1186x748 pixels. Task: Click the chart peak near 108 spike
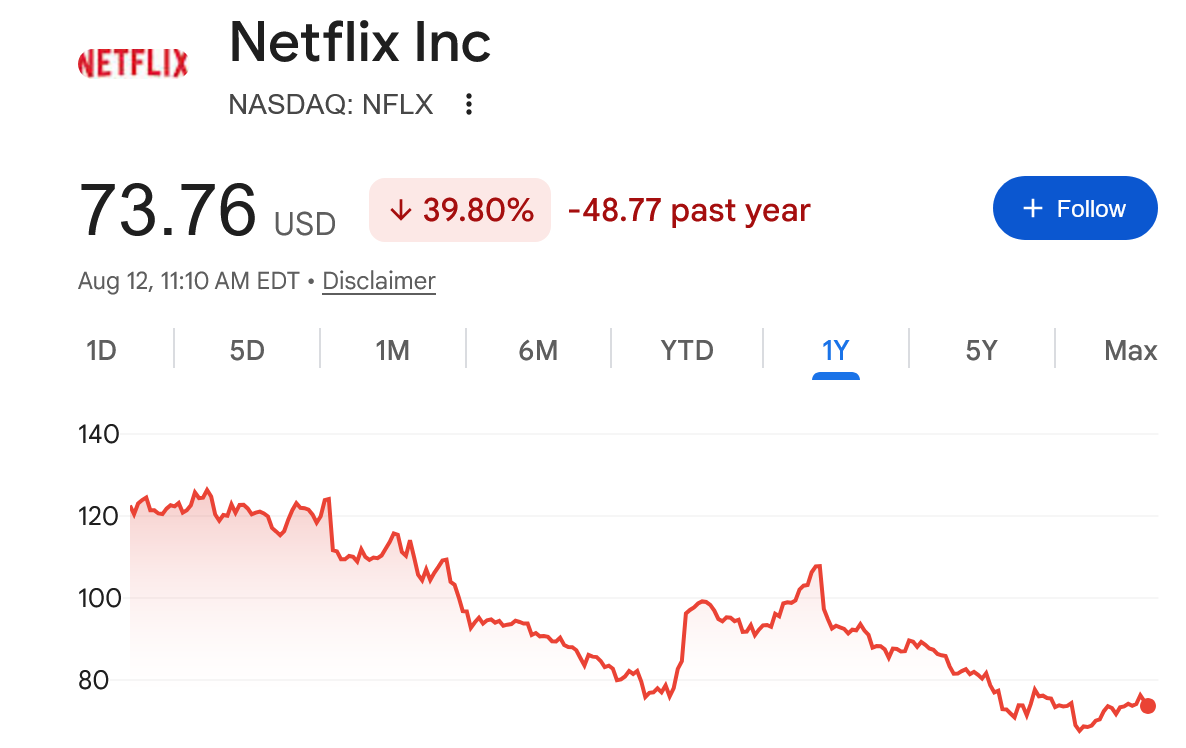(x=817, y=566)
